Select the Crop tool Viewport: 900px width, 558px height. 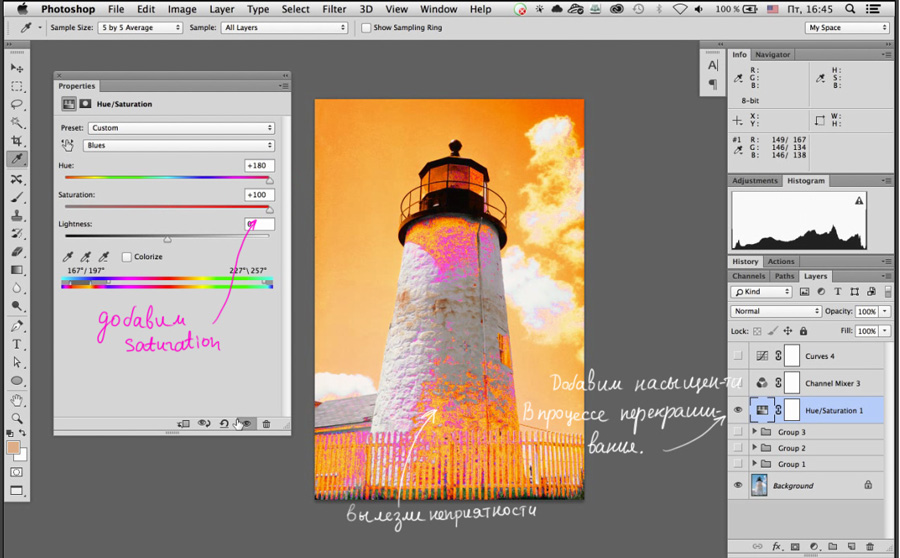17,141
